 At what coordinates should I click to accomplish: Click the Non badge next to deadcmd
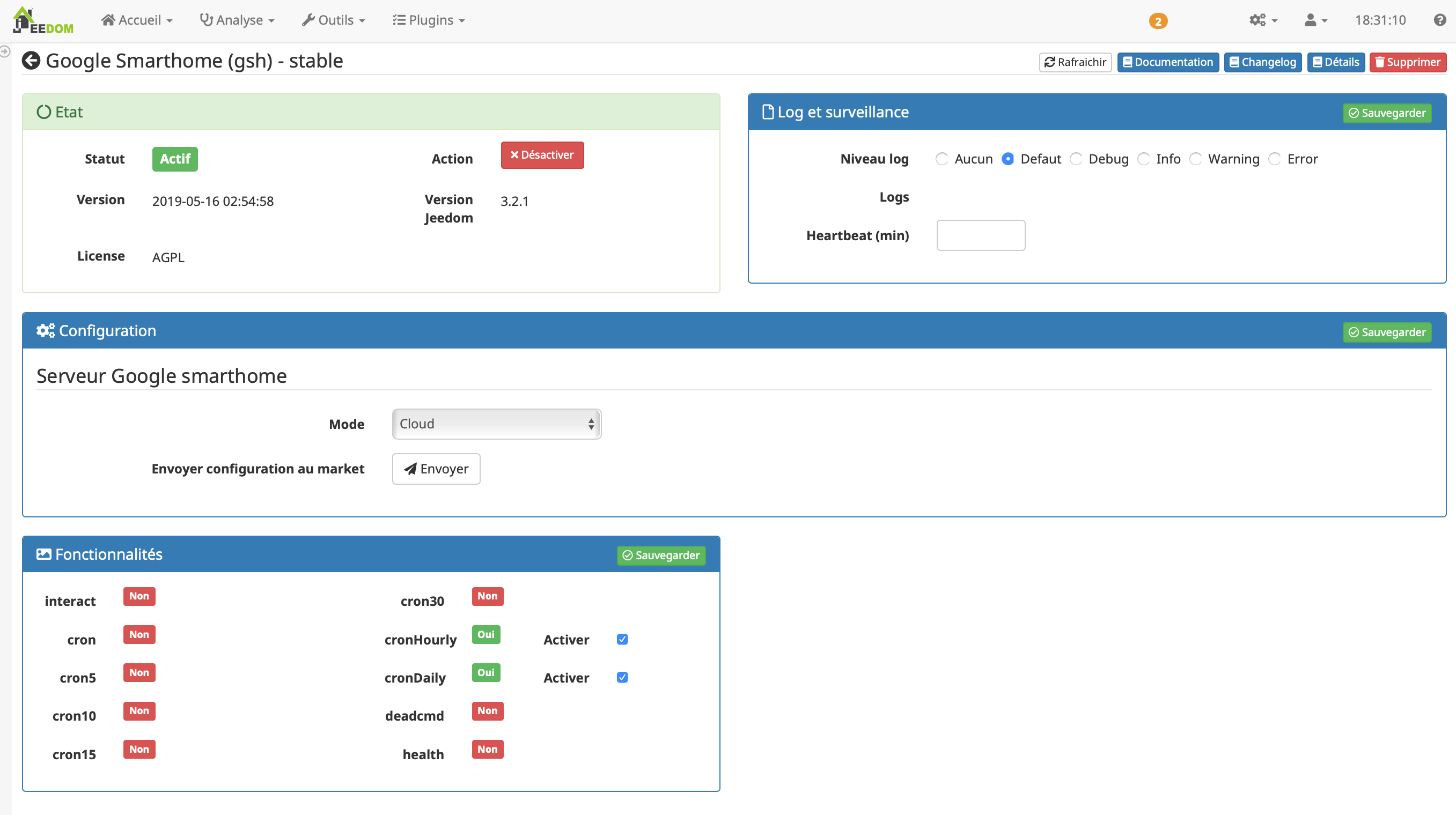(488, 711)
